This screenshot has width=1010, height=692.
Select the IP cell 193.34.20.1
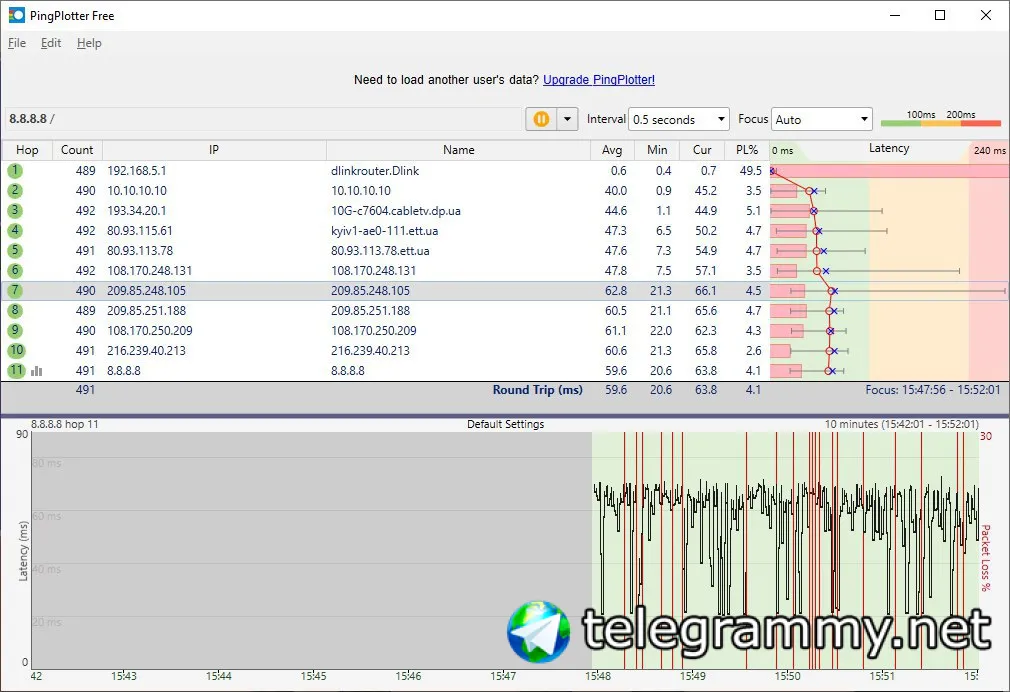(137, 211)
